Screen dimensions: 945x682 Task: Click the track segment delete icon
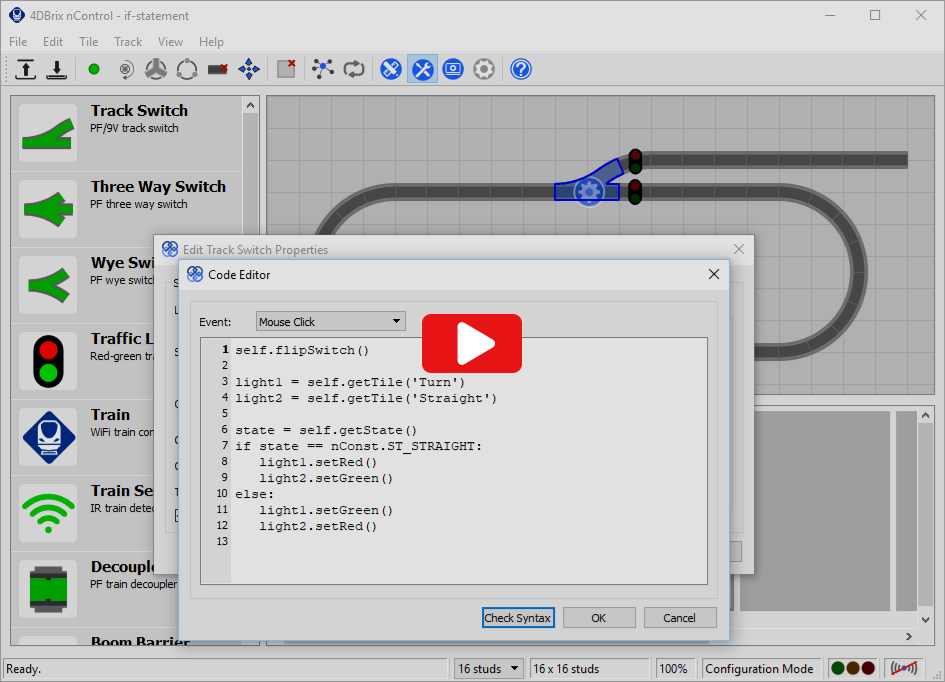pyautogui.click(x=218, y=69)
